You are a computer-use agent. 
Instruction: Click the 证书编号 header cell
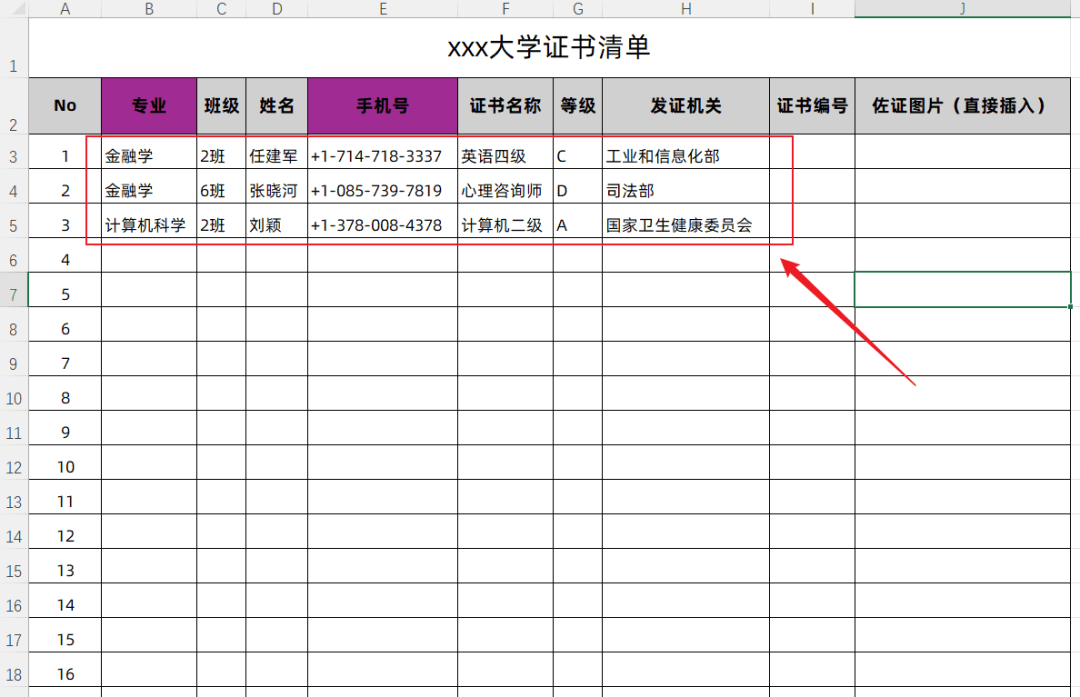click(x=812, y=105)
